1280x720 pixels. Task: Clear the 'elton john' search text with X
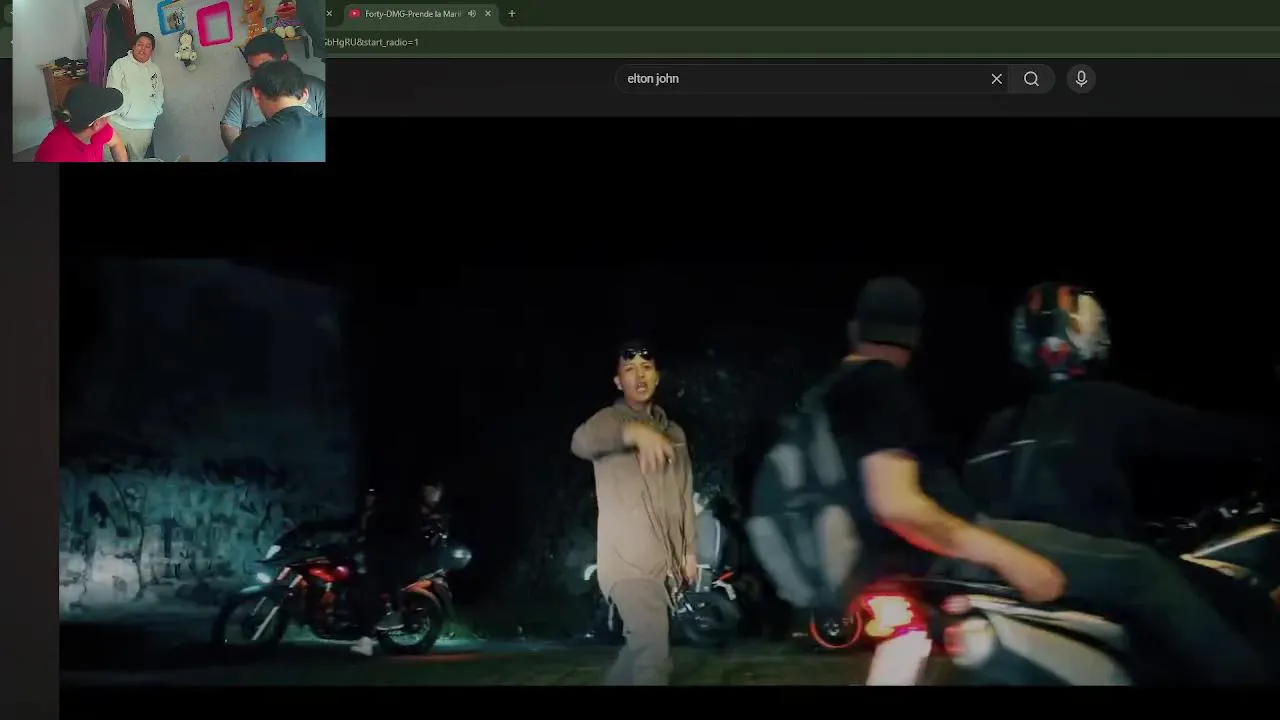996,79
